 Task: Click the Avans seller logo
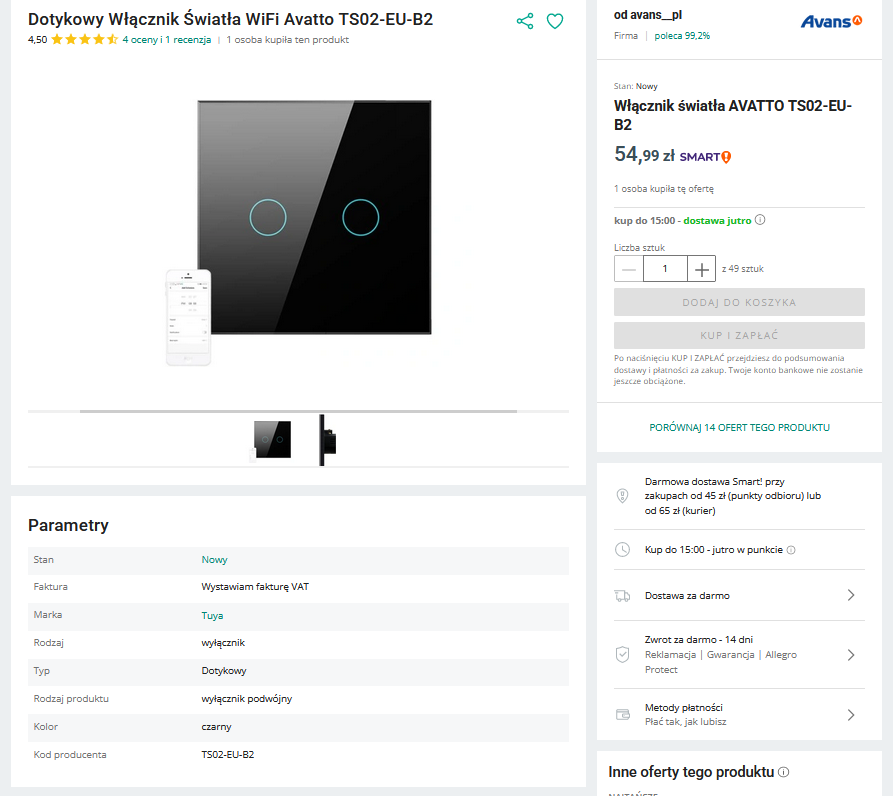[831, 22]
